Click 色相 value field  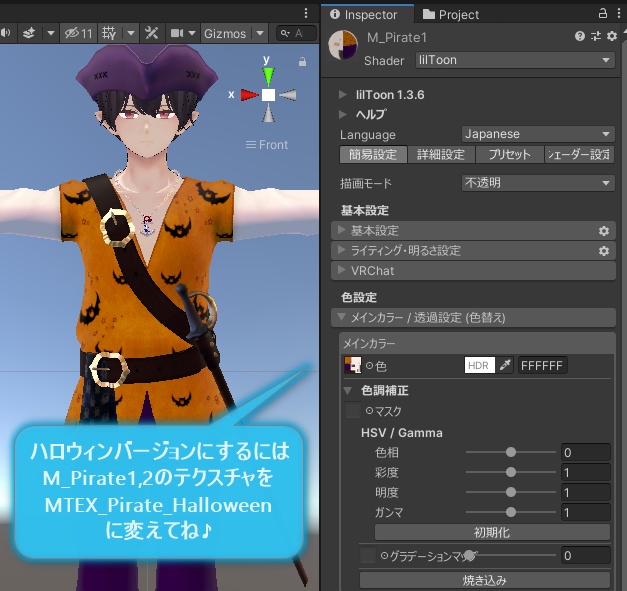[586, 452]
